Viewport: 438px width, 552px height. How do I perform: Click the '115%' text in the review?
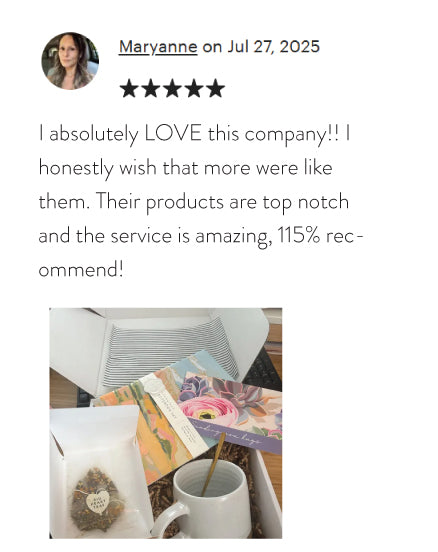coord(299,236)
